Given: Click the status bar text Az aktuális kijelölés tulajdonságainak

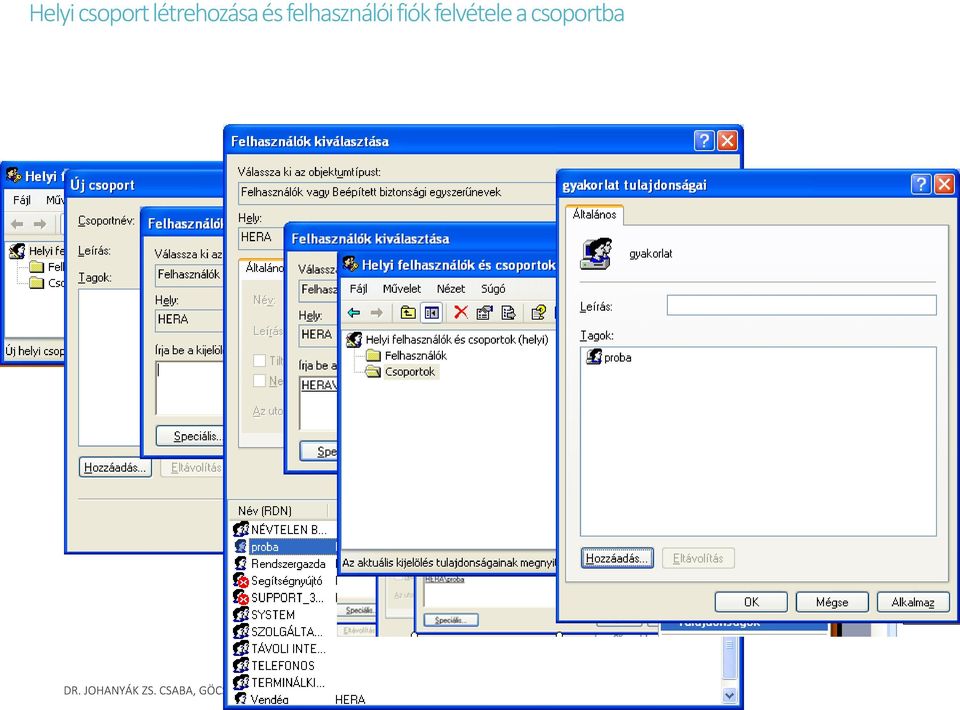Looking at the screenshot, I should pos(448,562).
